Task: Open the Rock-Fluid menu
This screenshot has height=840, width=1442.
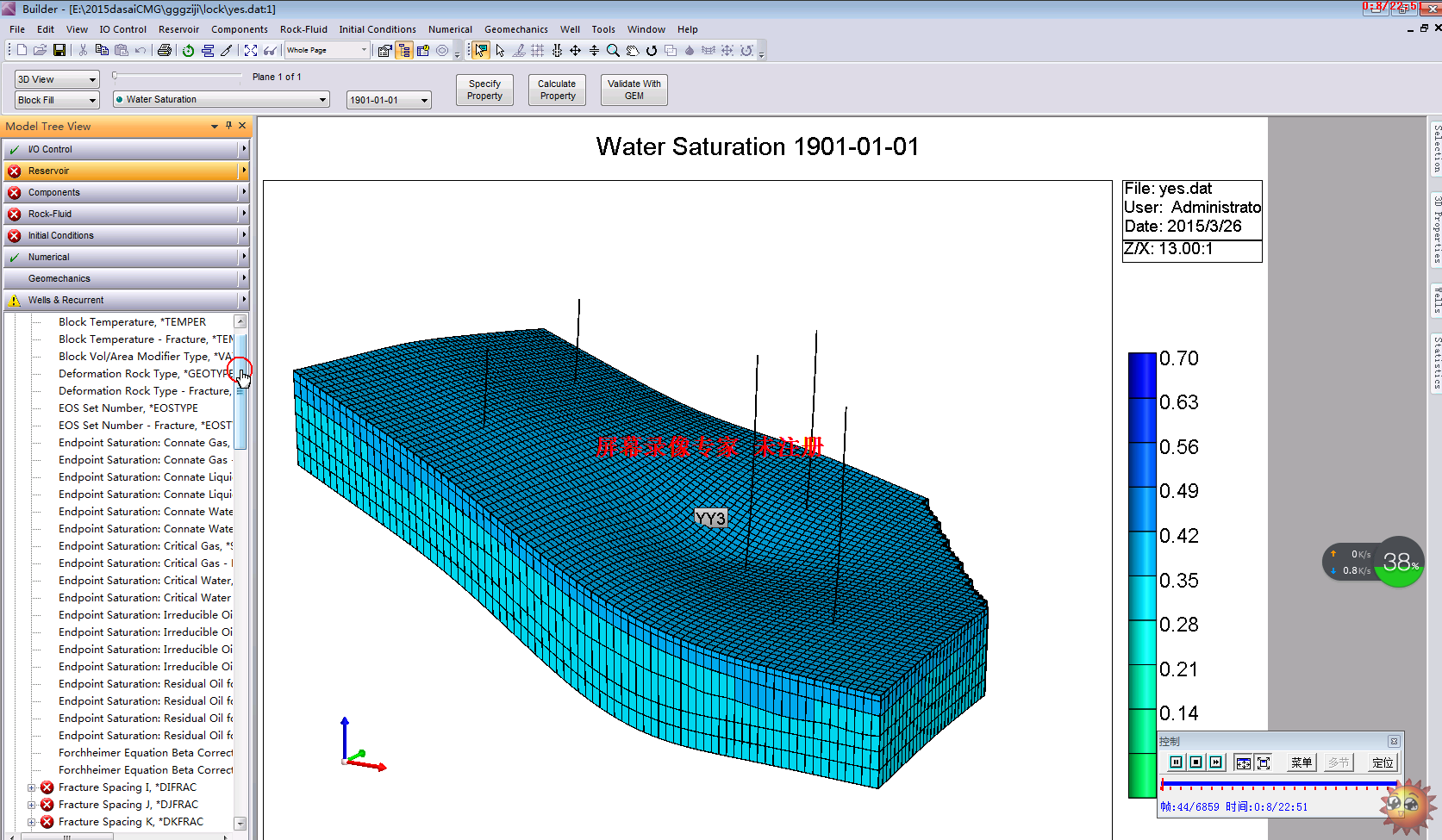Action: 303,29
